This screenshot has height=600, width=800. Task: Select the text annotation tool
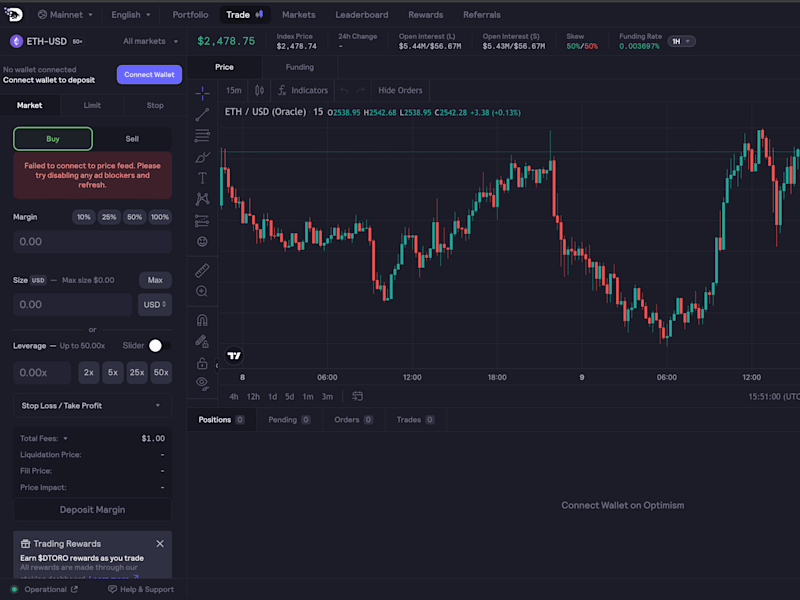point(202,178)
